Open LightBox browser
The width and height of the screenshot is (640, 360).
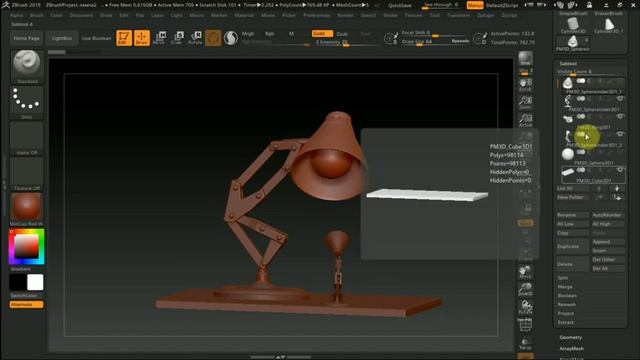tap(62, 38)
